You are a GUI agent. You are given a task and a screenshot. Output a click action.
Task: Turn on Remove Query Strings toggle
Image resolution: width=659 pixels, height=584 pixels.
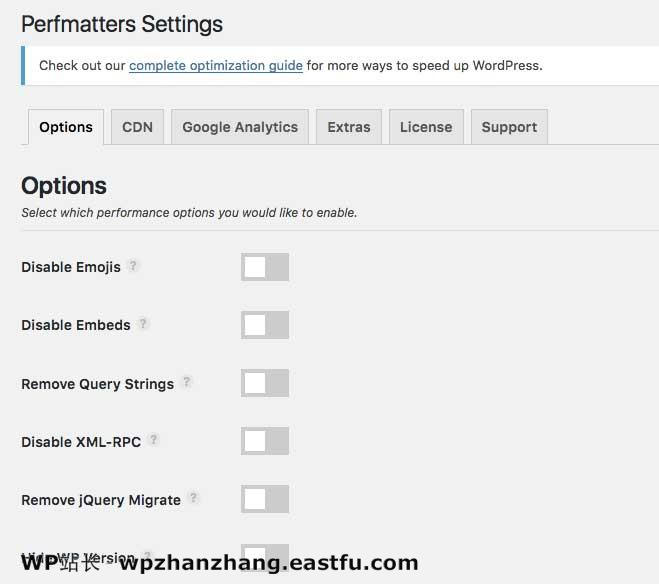(265, 383)
